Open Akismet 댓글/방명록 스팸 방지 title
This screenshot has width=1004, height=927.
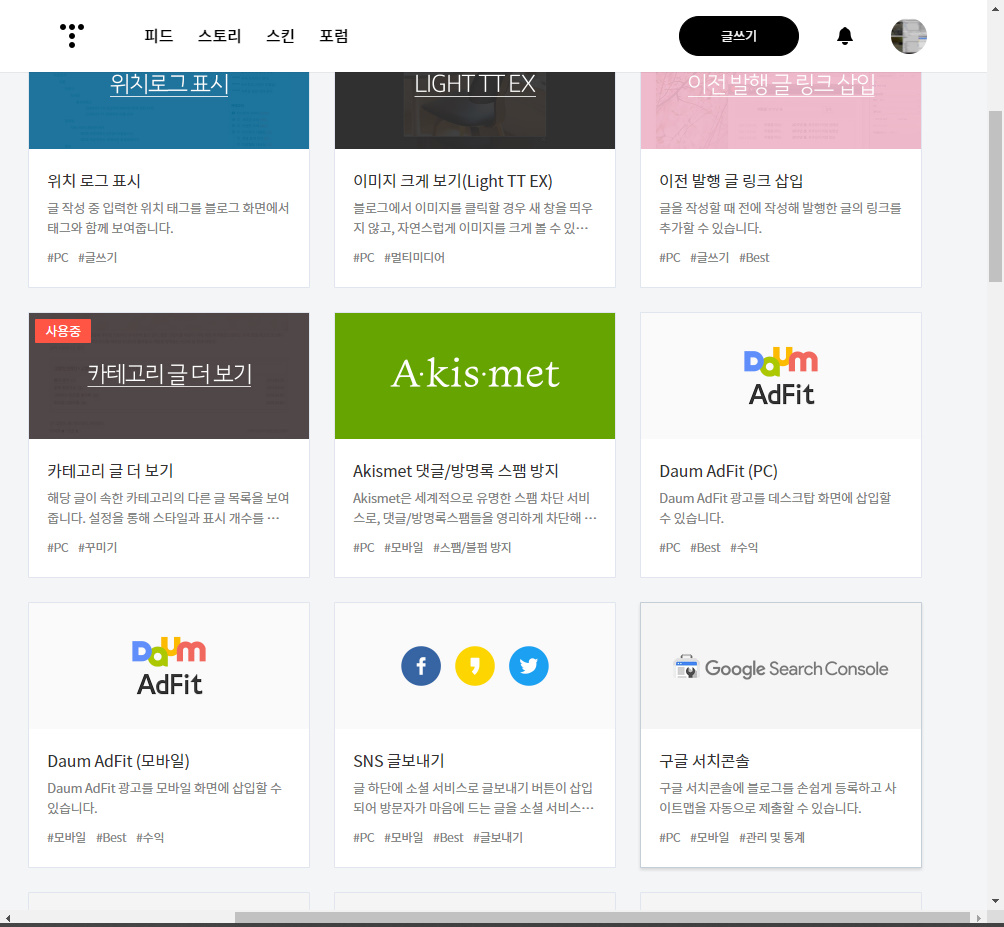[456, 471]
